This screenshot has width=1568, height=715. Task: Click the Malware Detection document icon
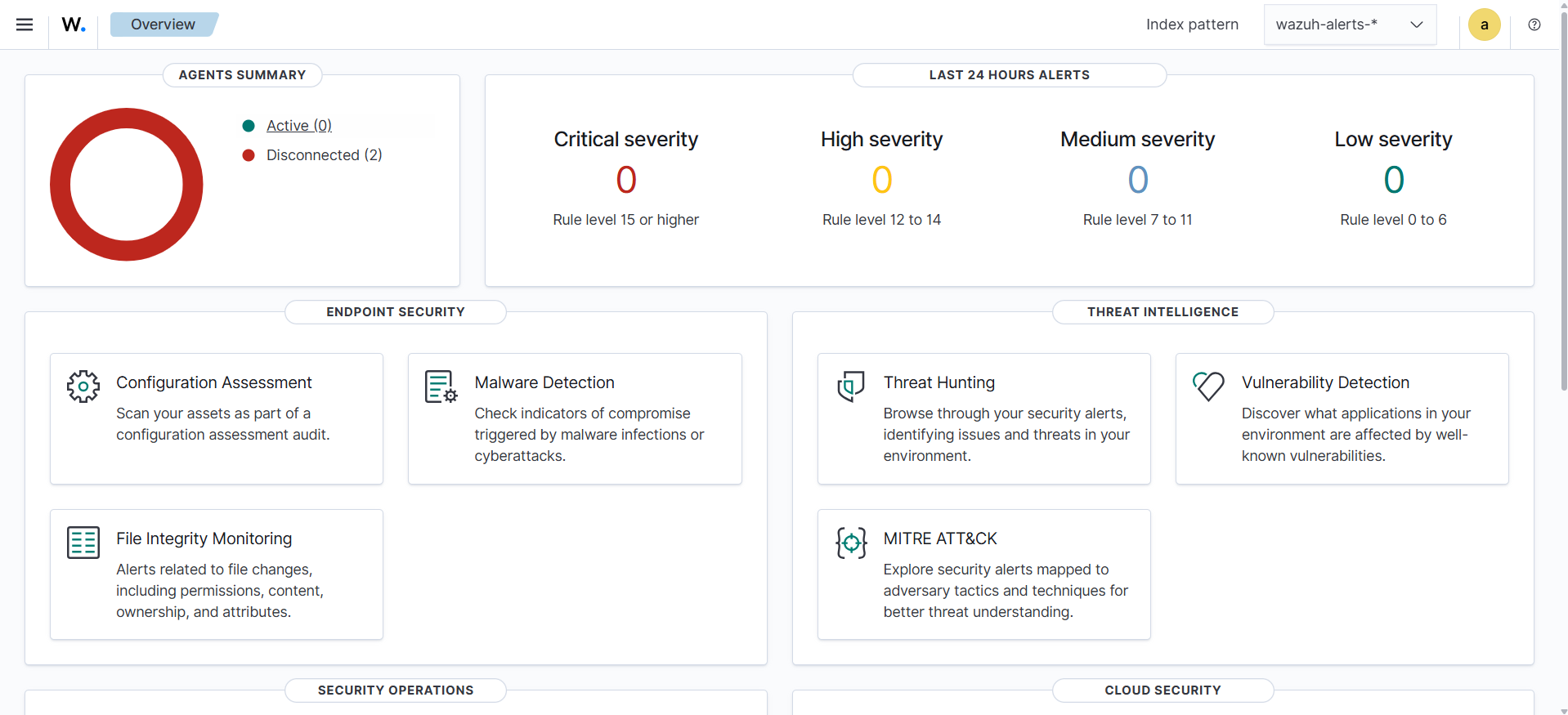[441, 387]
